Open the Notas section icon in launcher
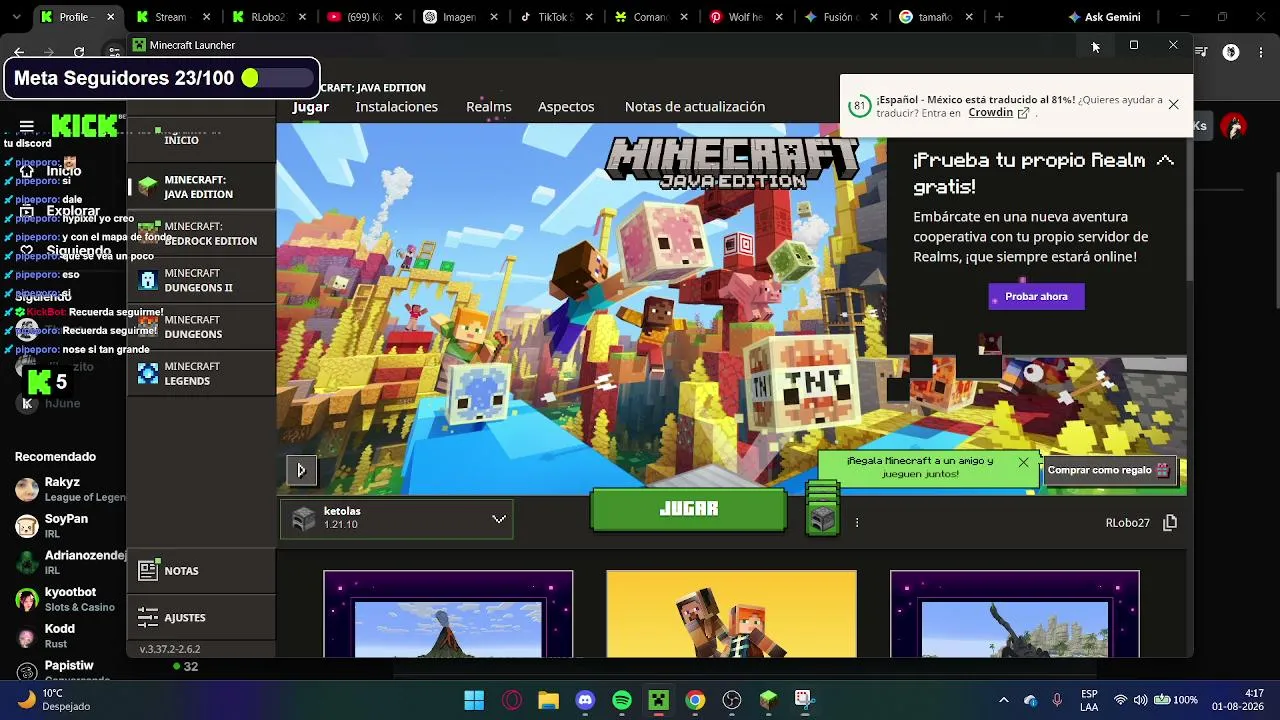This screenshot has height=720, width=1280. coord(148,571)
